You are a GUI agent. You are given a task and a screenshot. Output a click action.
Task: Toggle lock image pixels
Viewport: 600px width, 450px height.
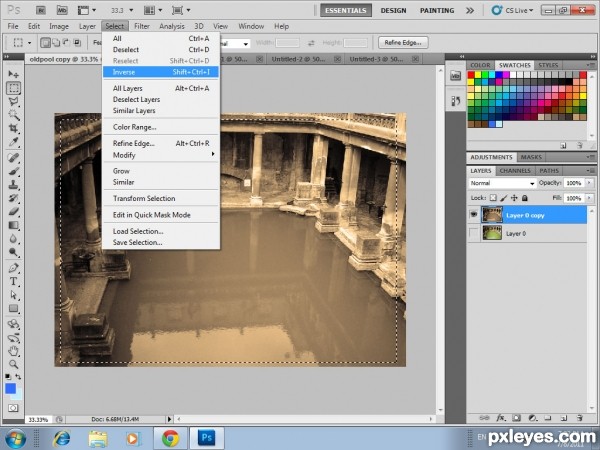[504, 198]
